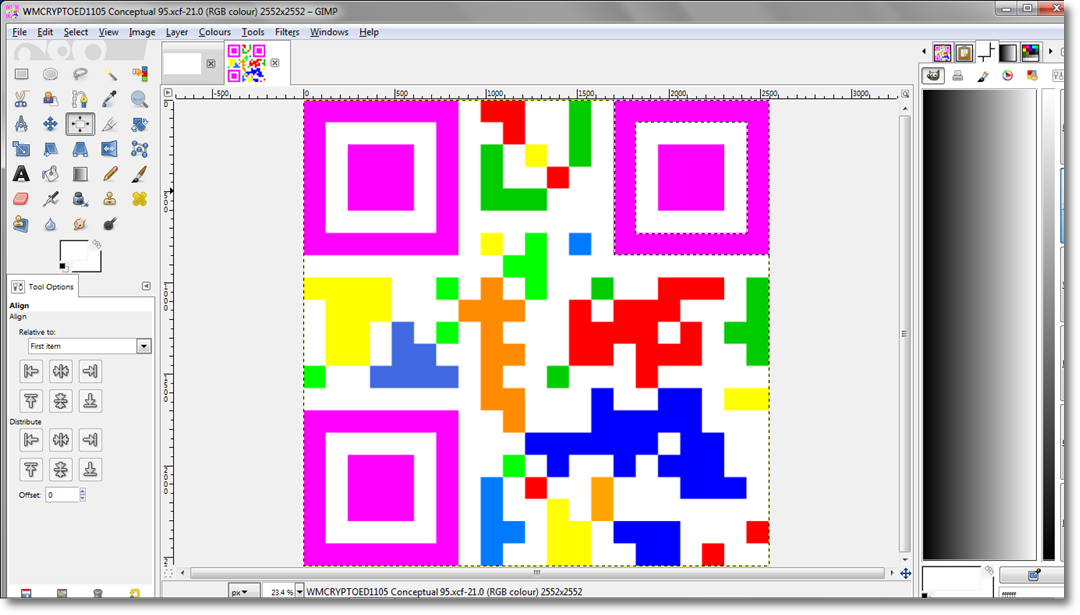This screenshot has width=1080, height=615.
Task: Select the Paintbrush tool
Action: (140, 174)
